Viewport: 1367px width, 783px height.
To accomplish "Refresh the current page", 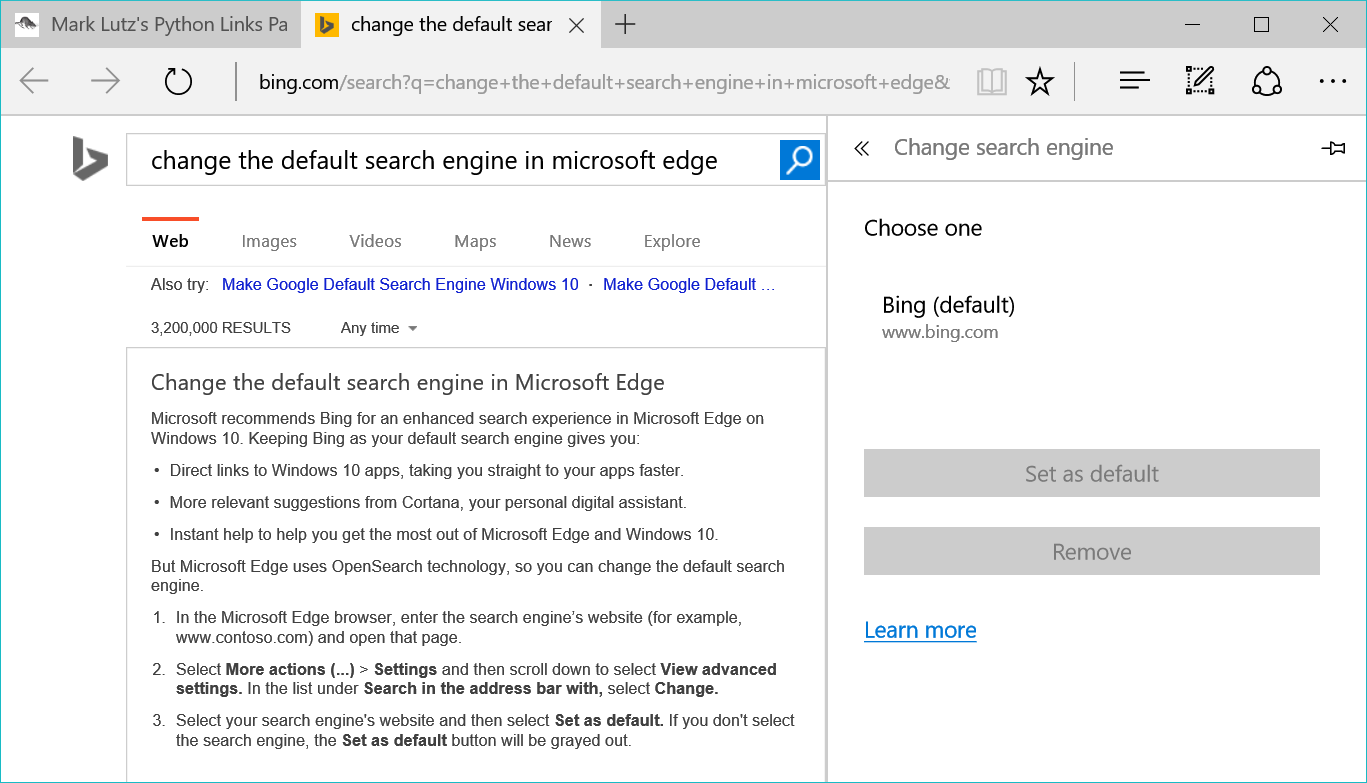I will [178, 81].
